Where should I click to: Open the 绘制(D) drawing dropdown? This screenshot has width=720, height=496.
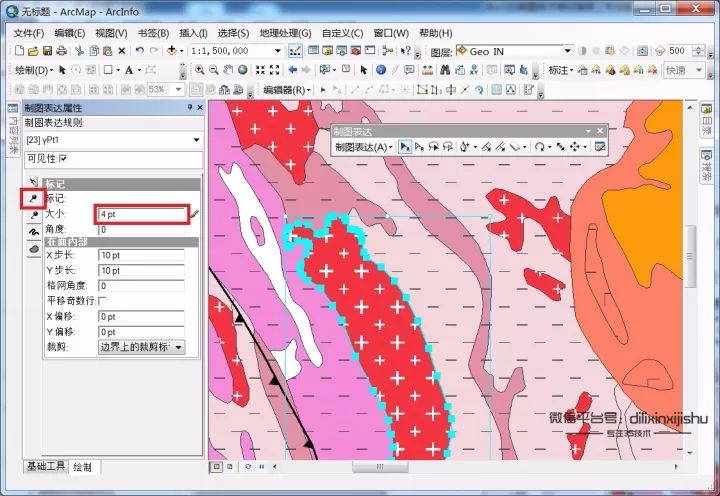34,70
